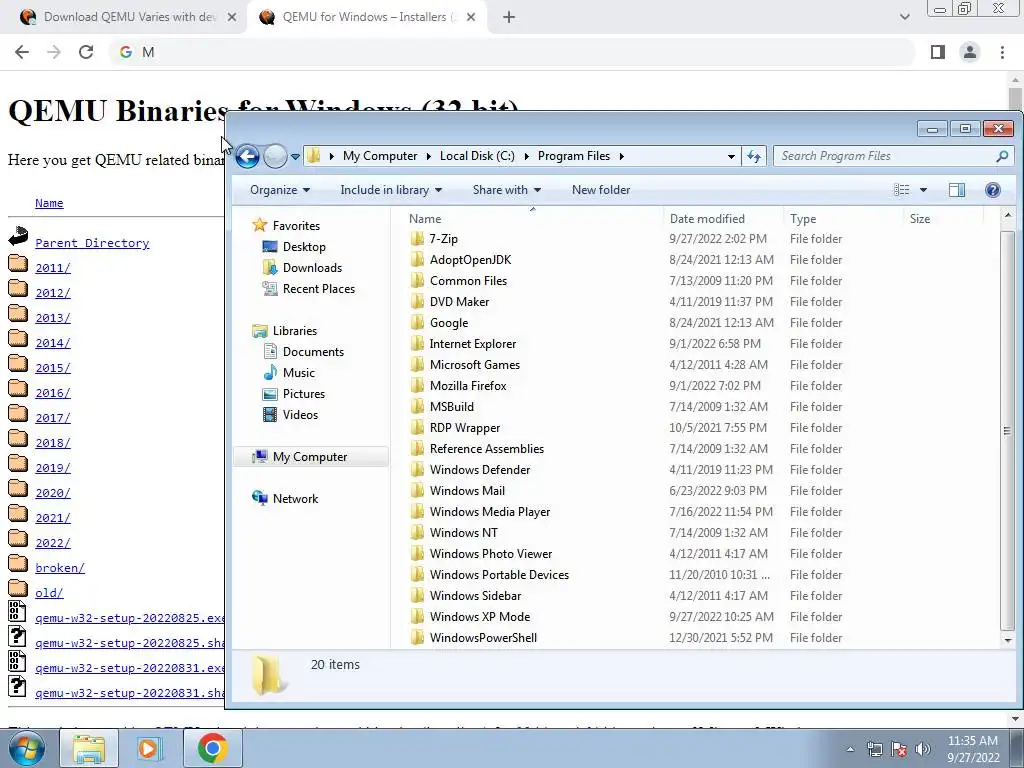Select the Mozilla Firefox folder icon
Image resolution: width=1024 pixels, height=768 pixels.
417,385
